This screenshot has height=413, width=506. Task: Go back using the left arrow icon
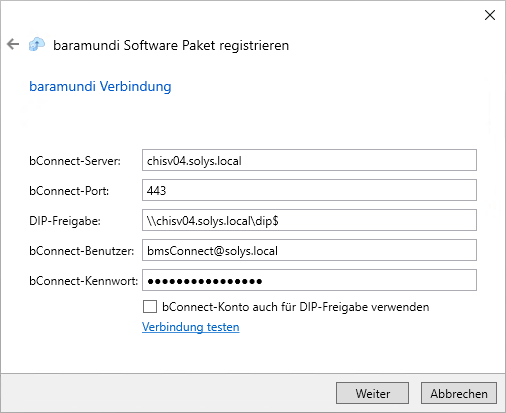pyautogui.click(x=13, y=44)
